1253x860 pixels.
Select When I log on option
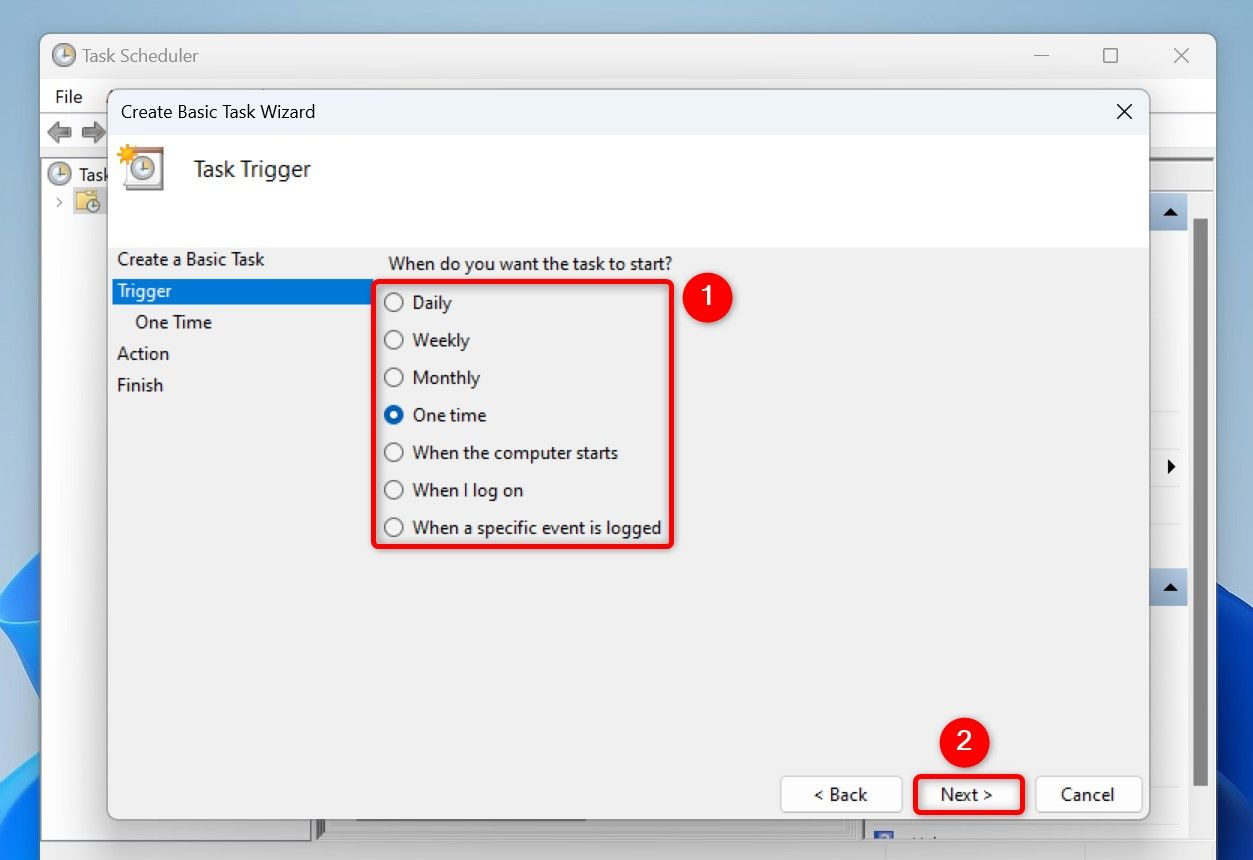pyautogui.click(x=454, y=490)
